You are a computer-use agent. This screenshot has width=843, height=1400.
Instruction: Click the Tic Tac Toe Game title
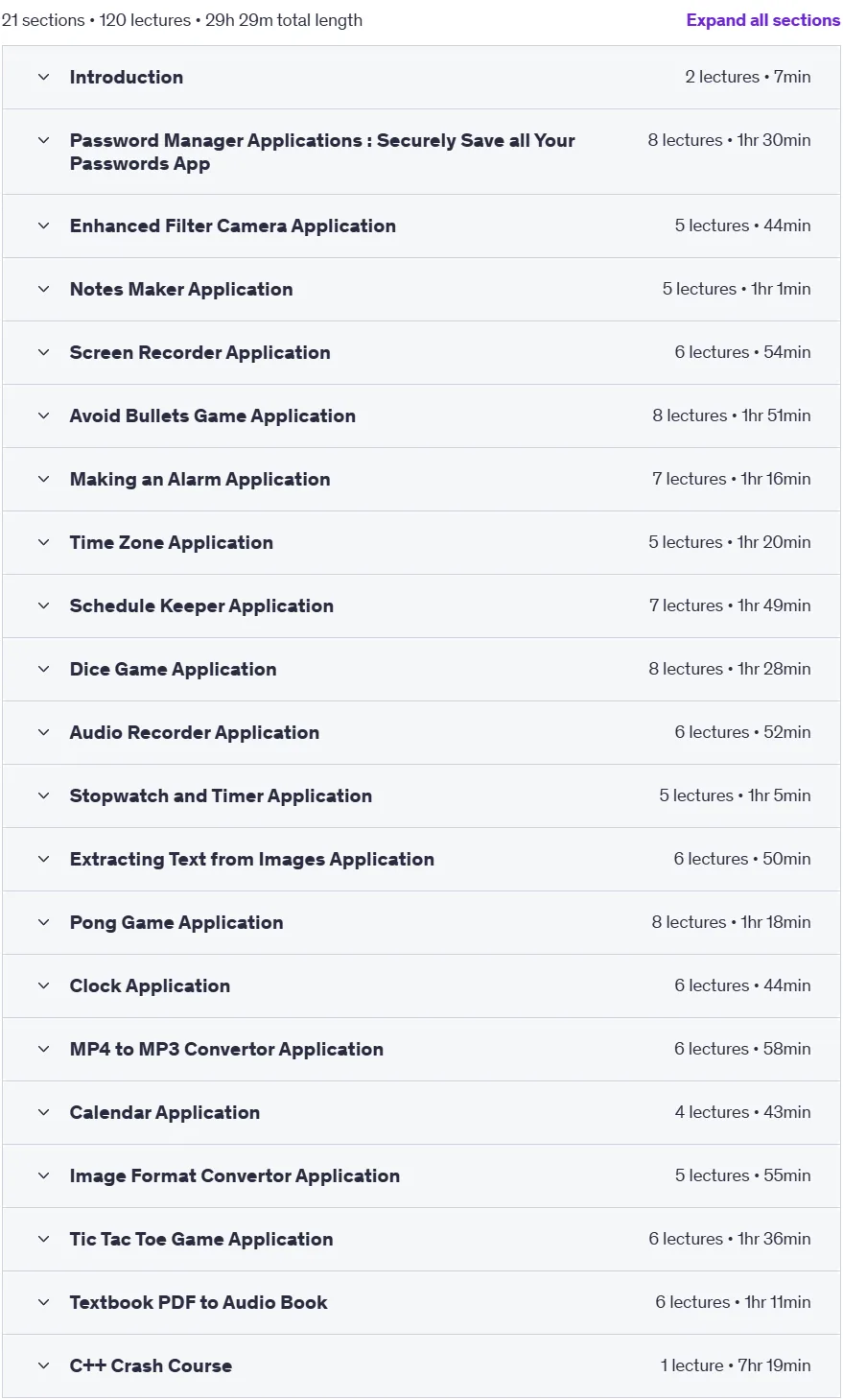pos(201,1240)
